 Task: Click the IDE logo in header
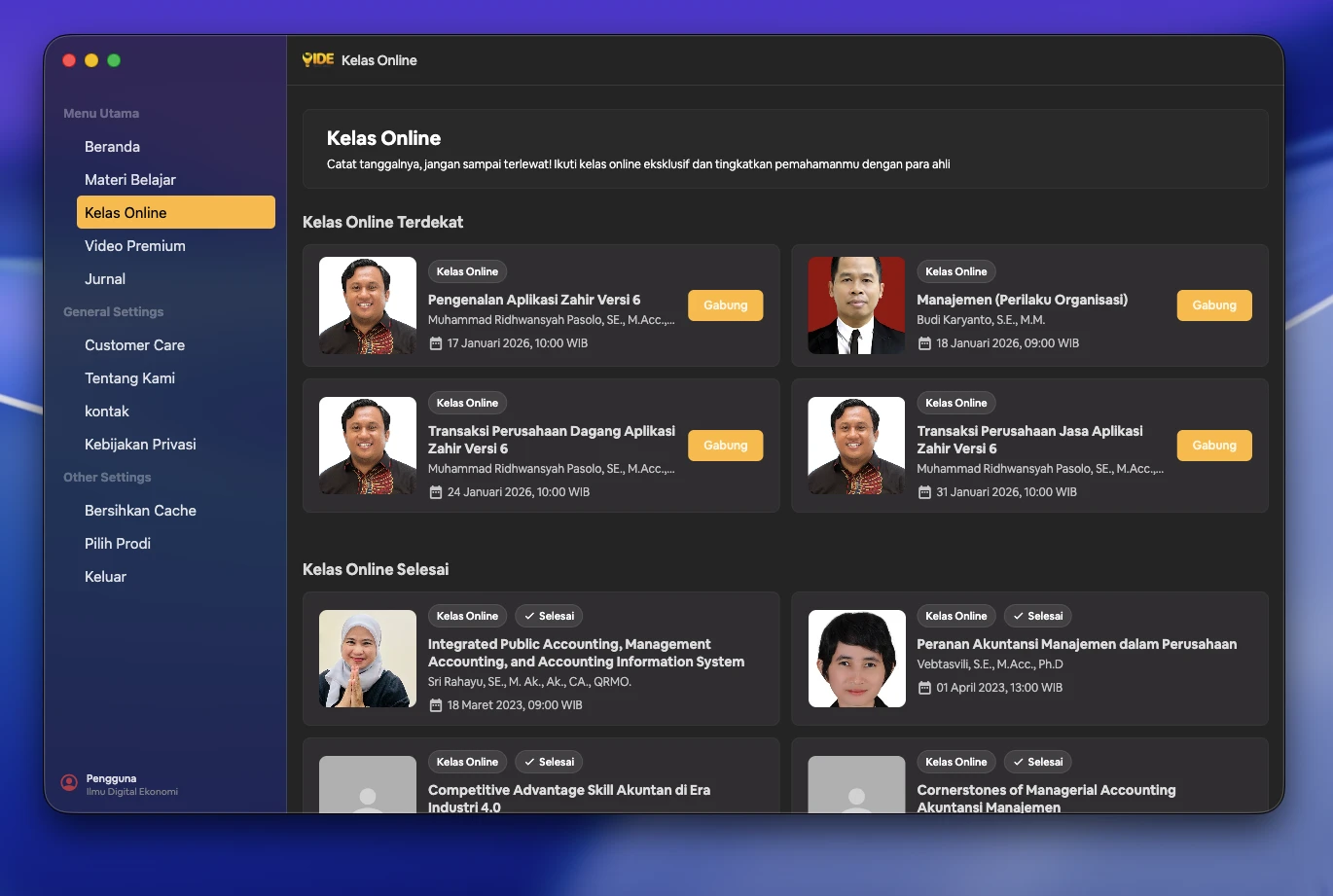[x=318, y=59]
